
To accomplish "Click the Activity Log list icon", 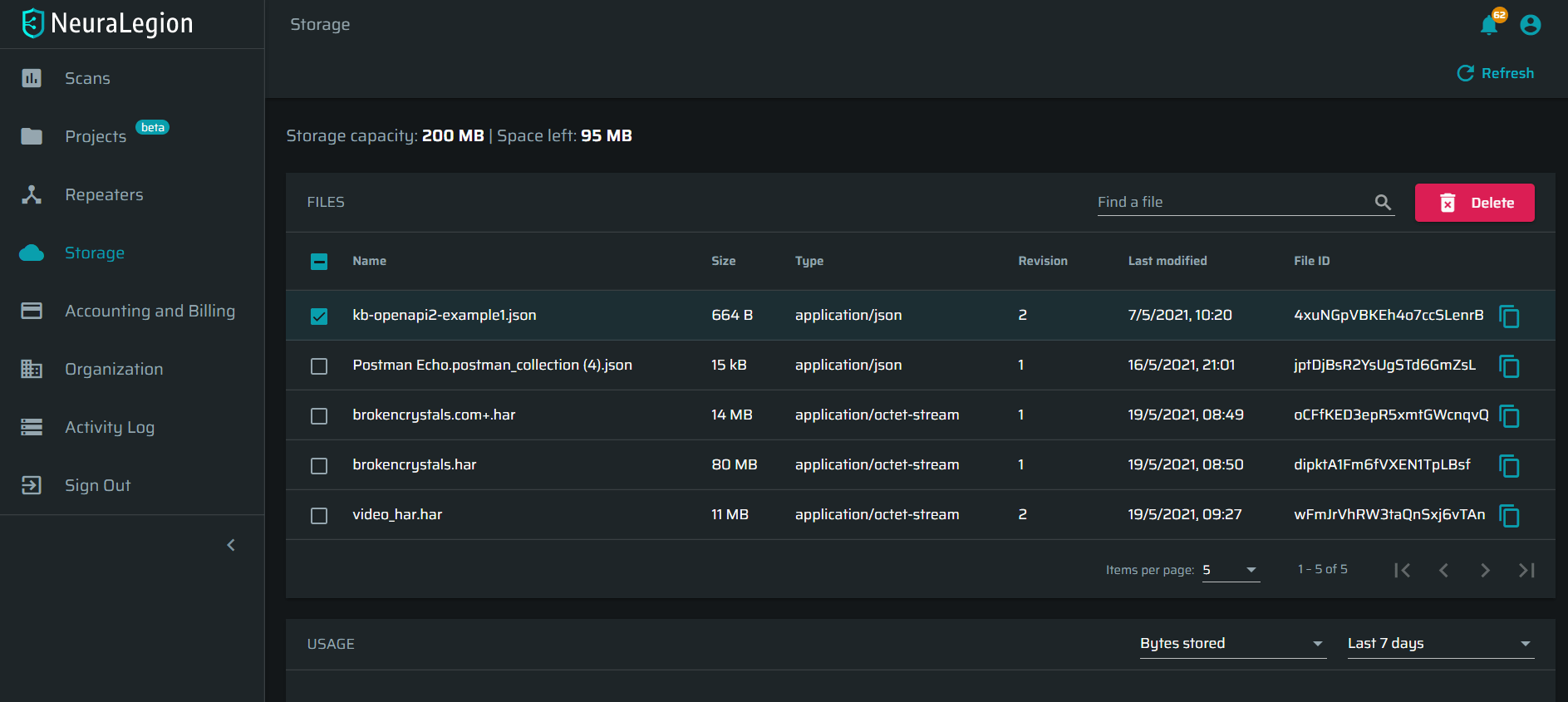I will click(32, 427).
